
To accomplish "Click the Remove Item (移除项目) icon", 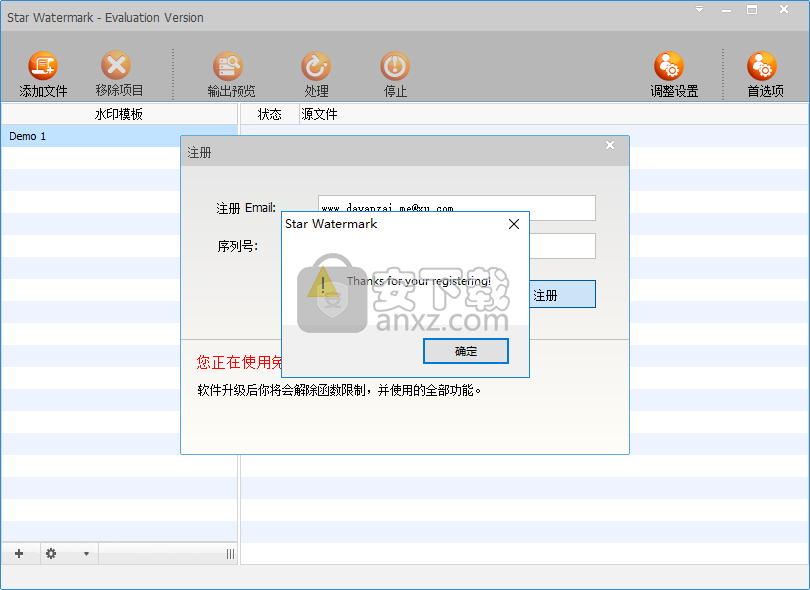I will (117, 67).
